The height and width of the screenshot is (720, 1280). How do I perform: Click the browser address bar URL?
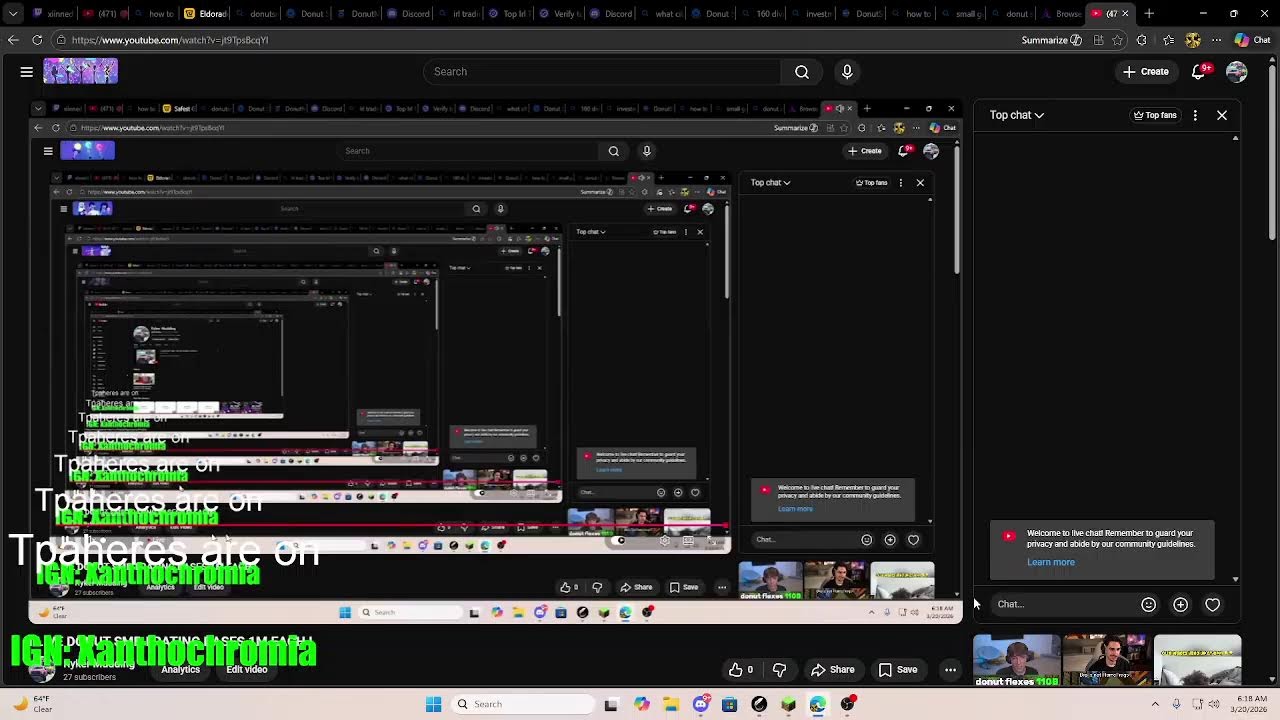pos(170,40)
